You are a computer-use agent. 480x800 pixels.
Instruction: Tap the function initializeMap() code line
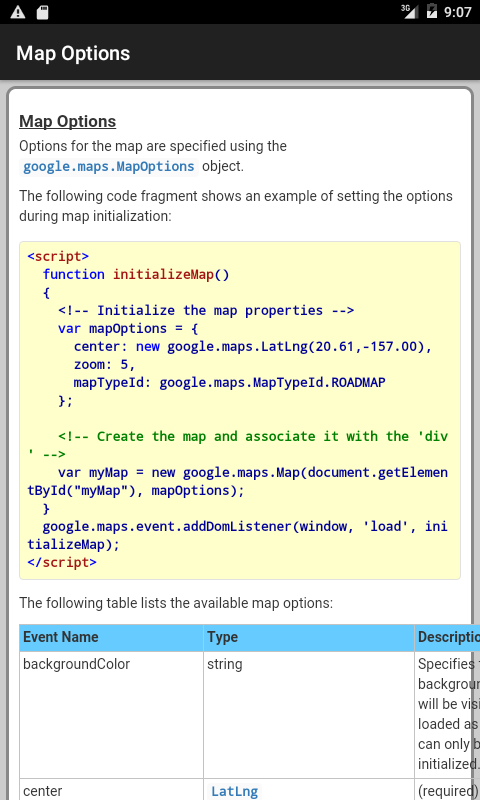[136, 274]
